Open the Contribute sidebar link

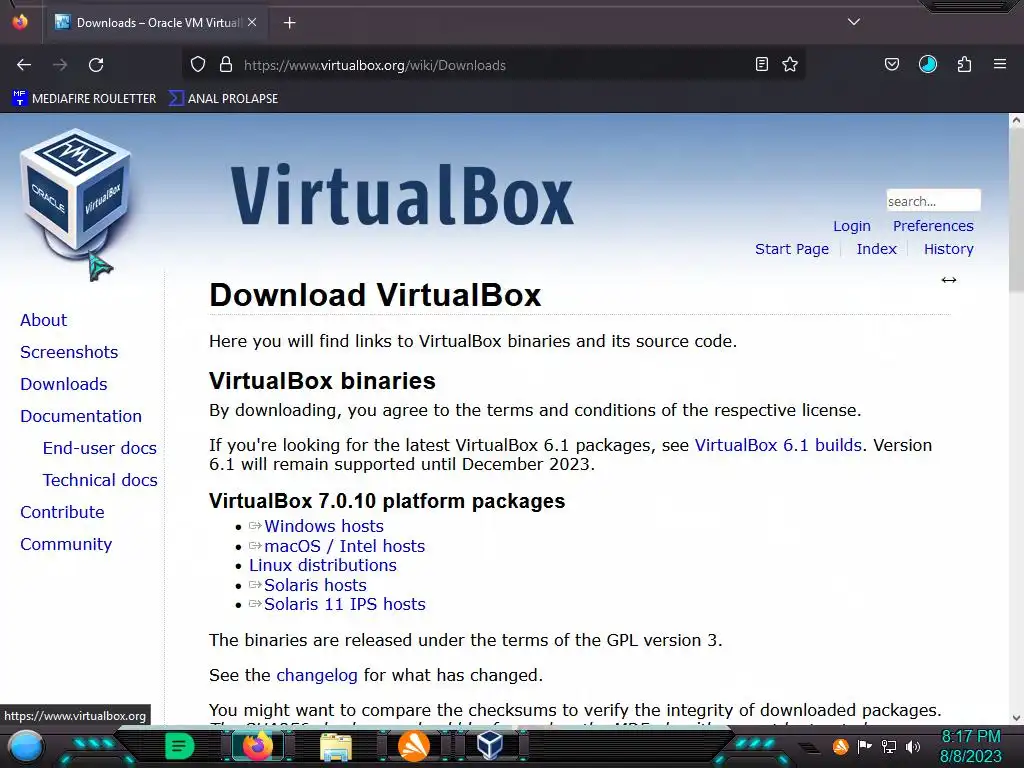(62, 512)
